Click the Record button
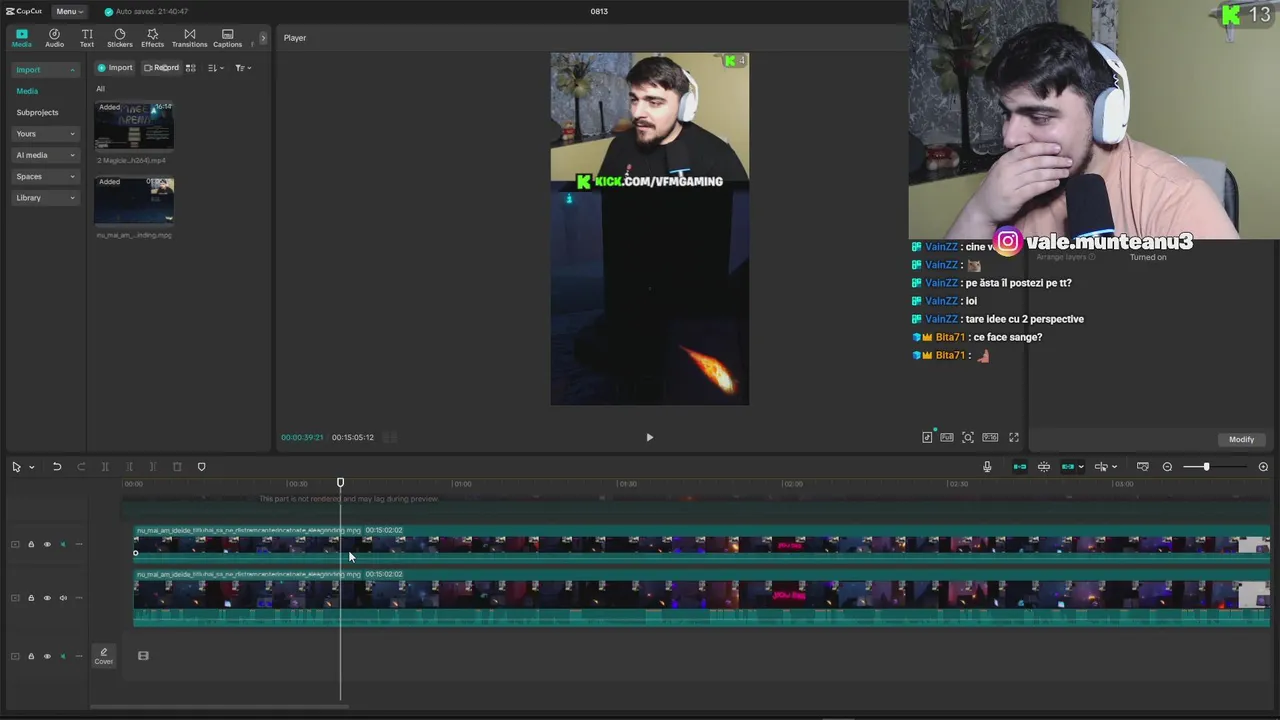Viewport: 1280px width, 720px height. click(161, 68)
